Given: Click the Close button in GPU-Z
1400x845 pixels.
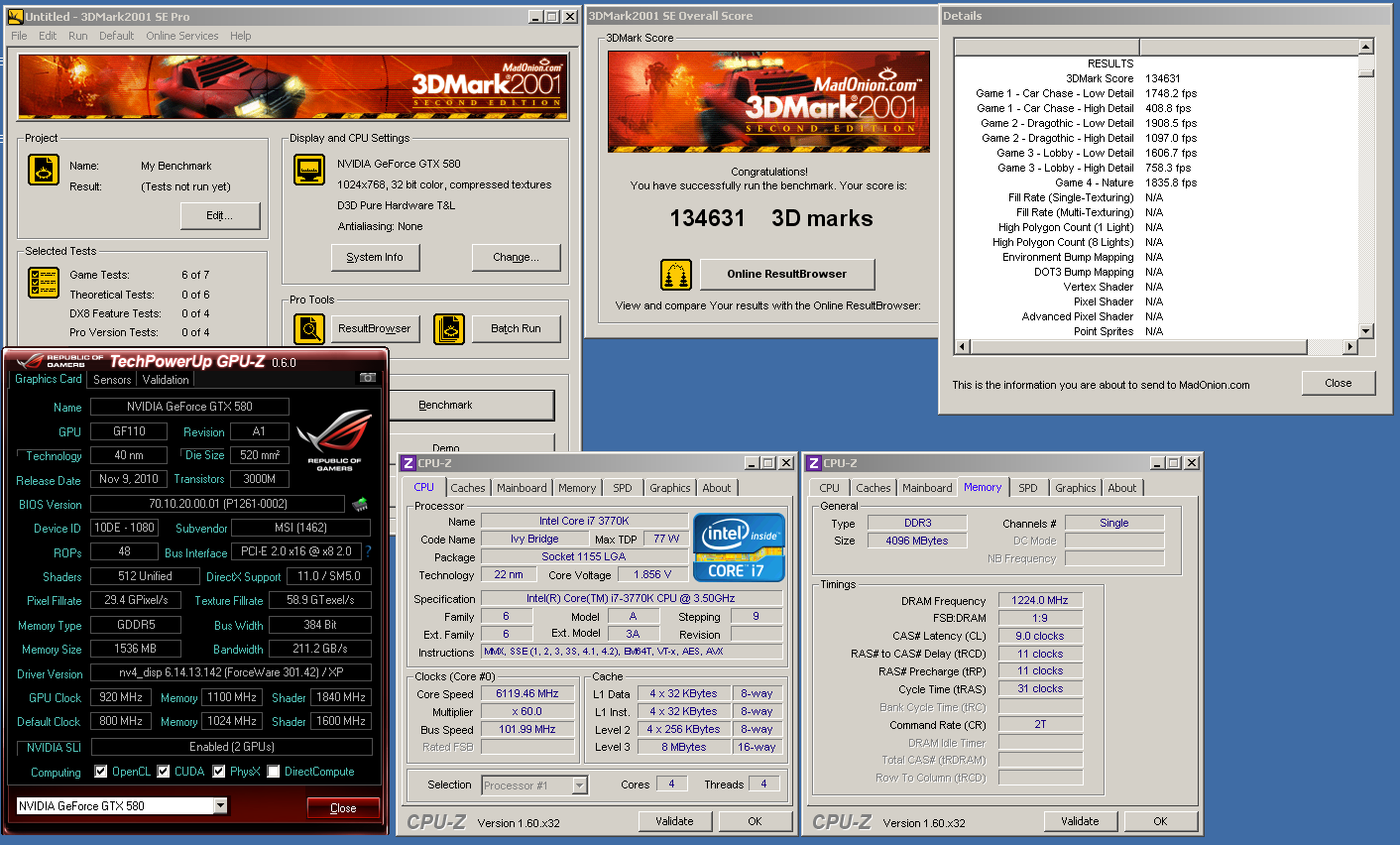Looking at the screenshot, I should (x=343, y=807).
